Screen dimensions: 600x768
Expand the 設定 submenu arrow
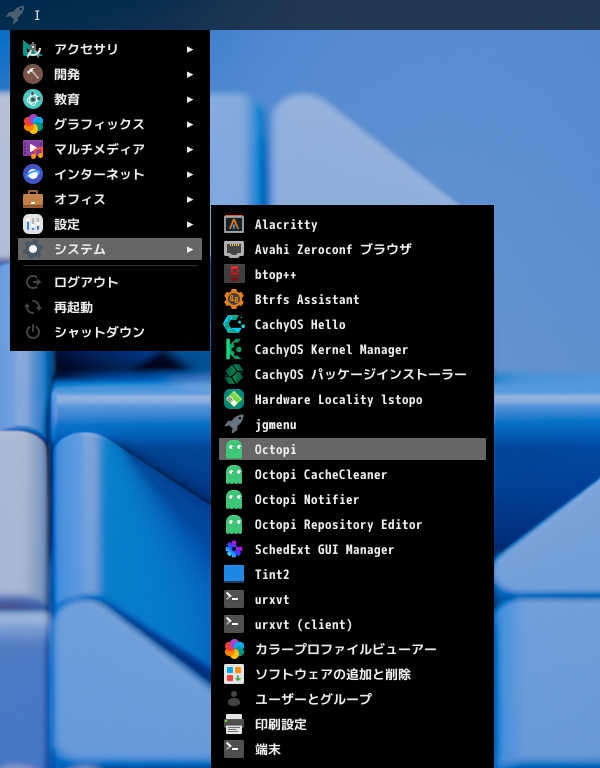pos(190,224)
